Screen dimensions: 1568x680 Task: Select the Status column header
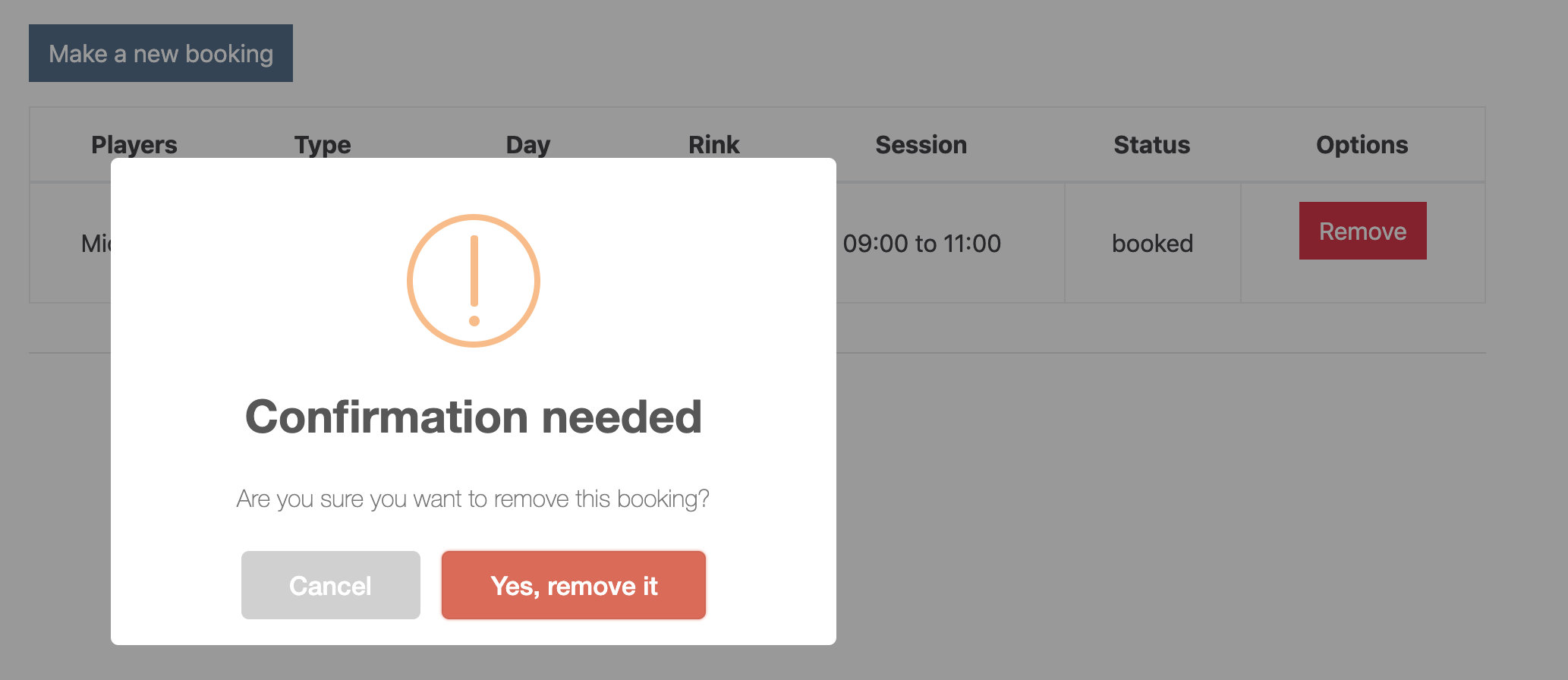(1151, 145)
